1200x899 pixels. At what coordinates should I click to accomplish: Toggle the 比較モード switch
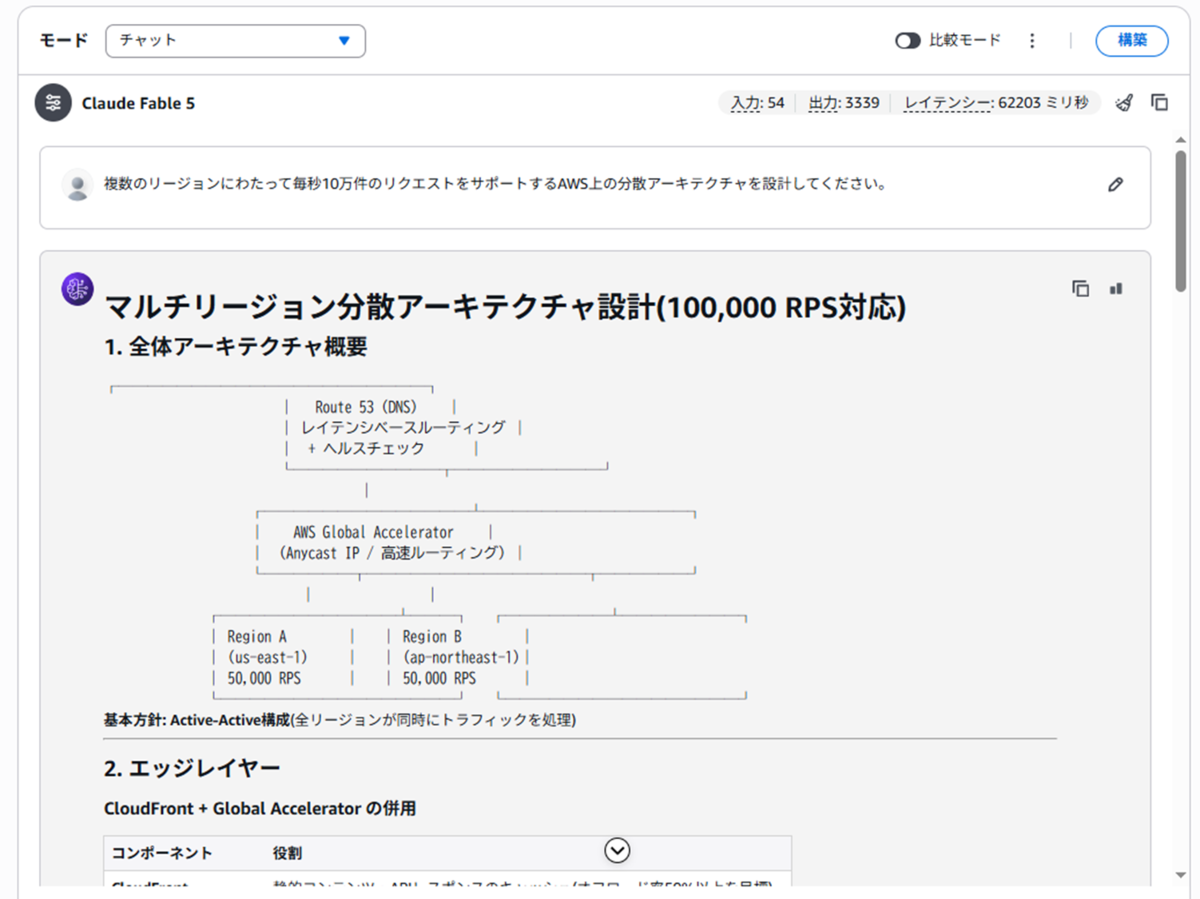point(908,41)
